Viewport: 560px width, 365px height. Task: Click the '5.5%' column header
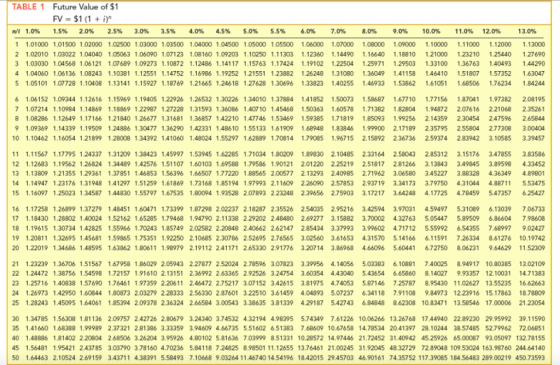(x=278, y=31)
